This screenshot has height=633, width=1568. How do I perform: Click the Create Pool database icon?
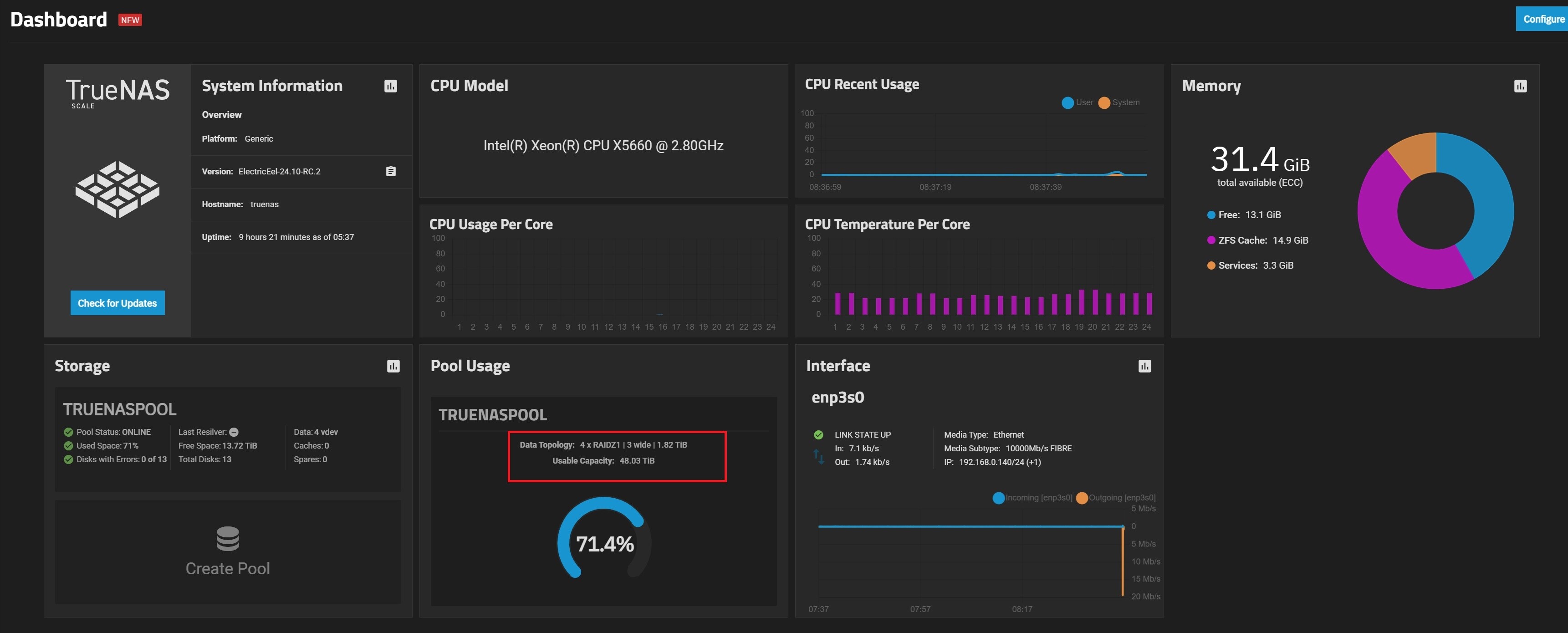(228, 539)
